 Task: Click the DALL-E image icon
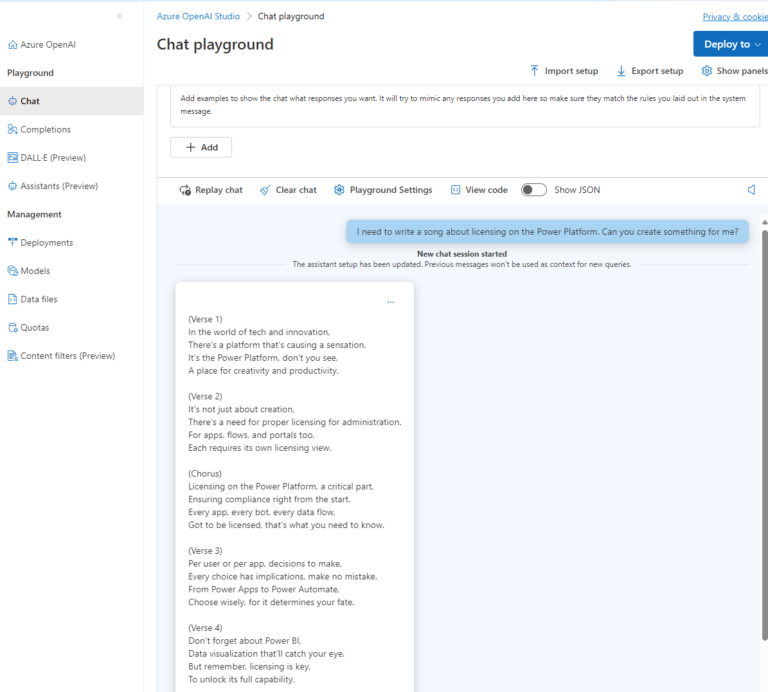(13, 158)
